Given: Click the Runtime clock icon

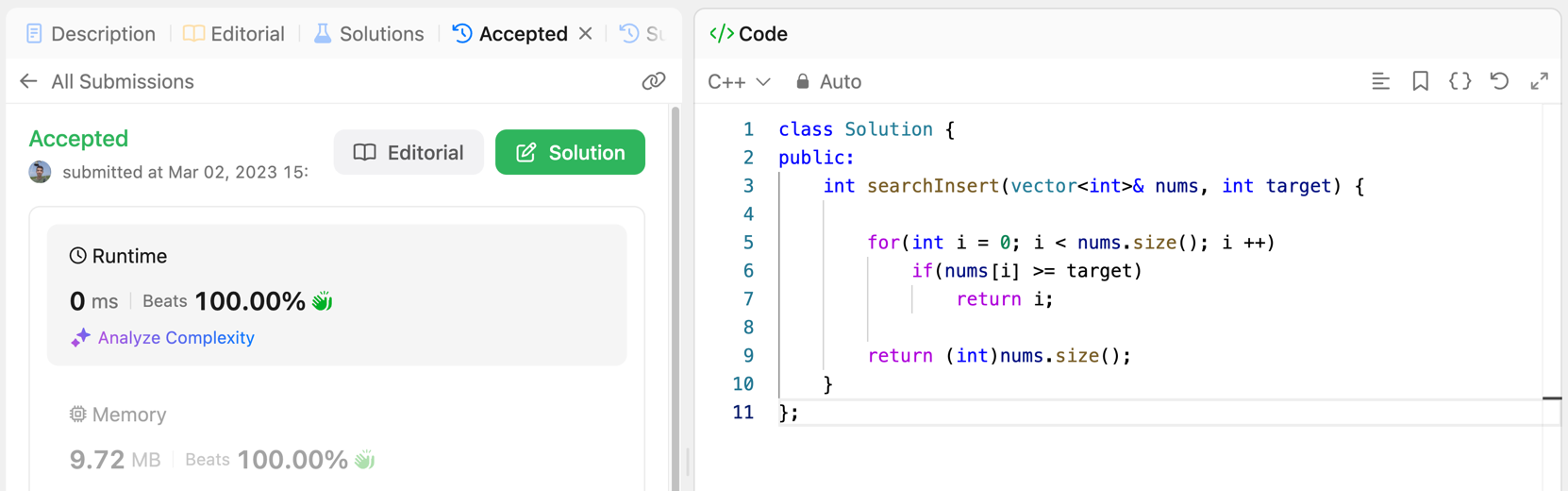Looking at the screenshot, I should (x=78, y=256).
